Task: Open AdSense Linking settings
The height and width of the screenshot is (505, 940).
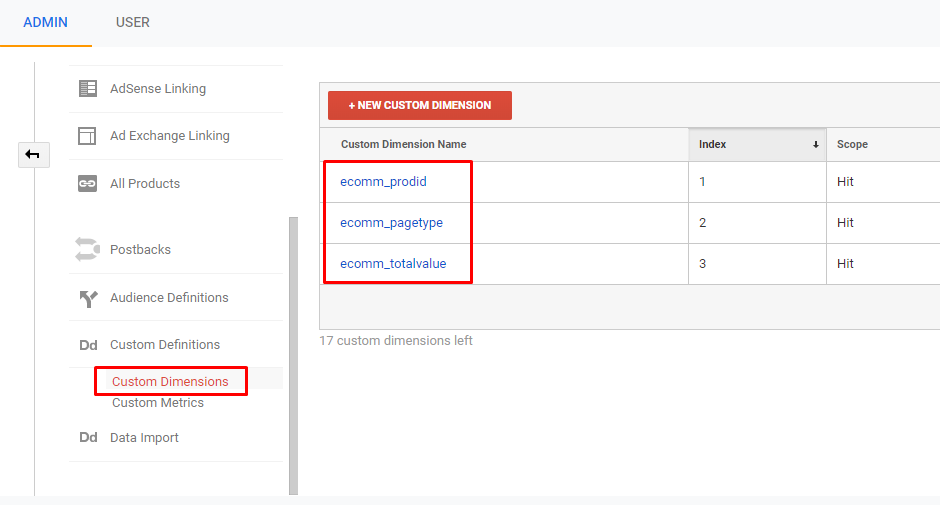Action: pyautogui.click(x=158, y=88)
